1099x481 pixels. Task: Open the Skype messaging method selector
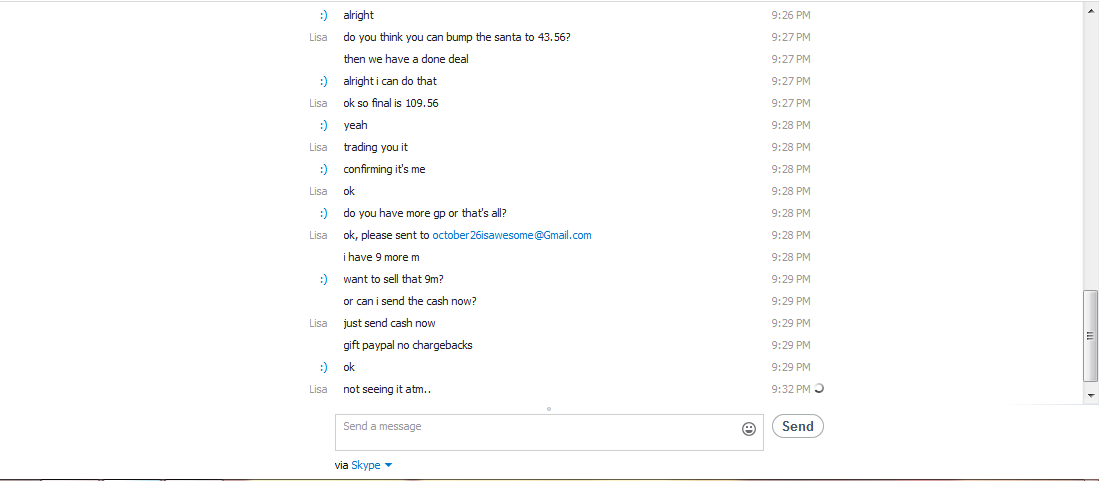(371, 465)
